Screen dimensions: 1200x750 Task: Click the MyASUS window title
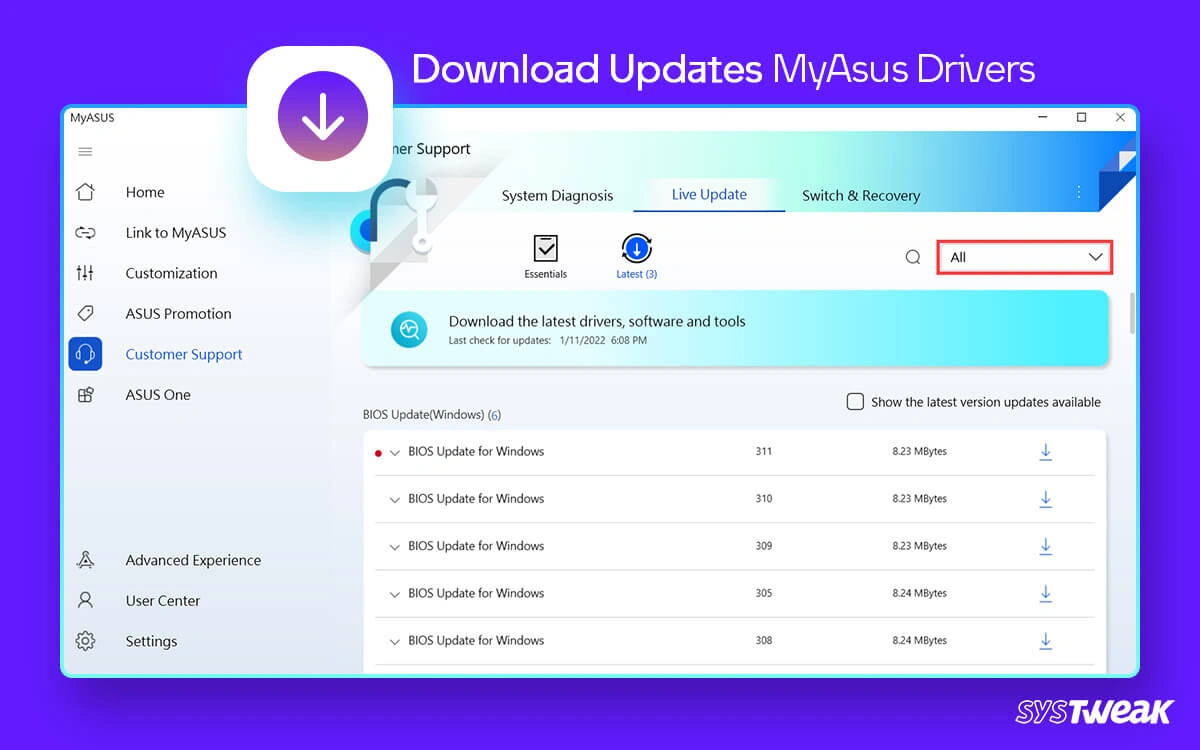92,118
